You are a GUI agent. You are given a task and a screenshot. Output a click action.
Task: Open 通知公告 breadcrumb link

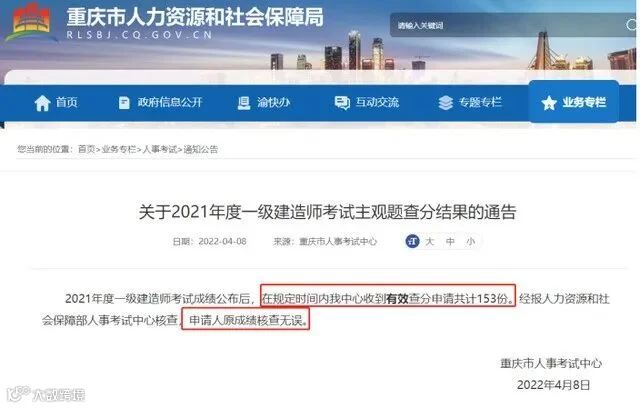coord(200,149)
